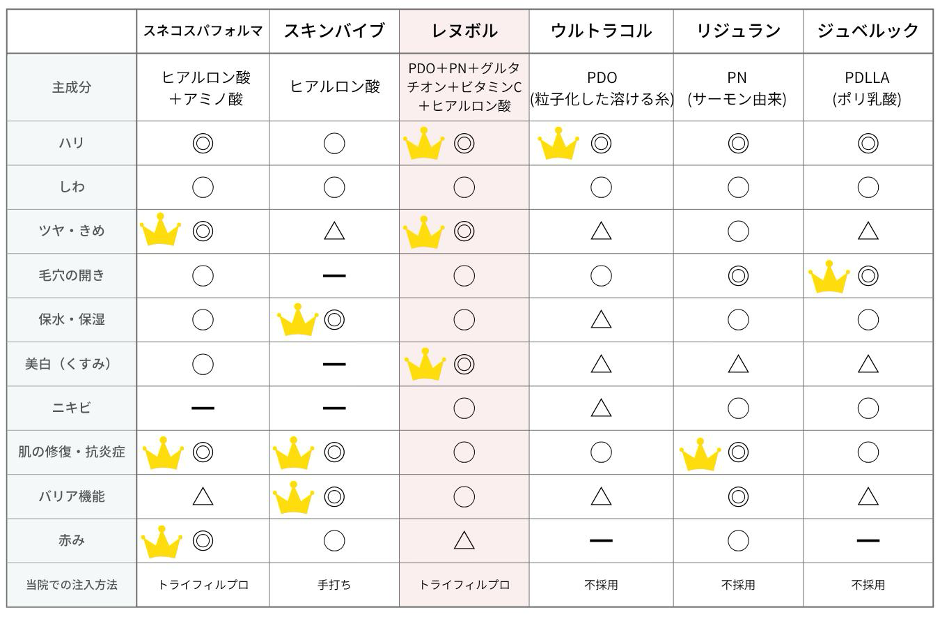Select the レヌボル column header

point(464,31)
